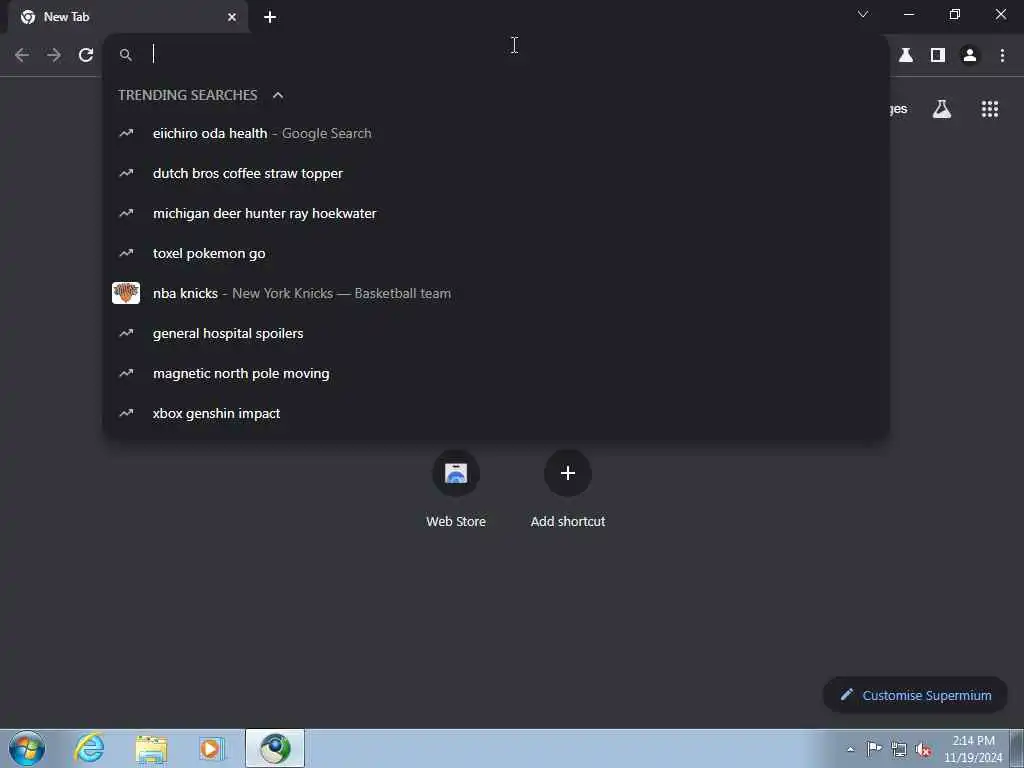Choose suggestion nba knicks
Screen dimensions: 1024x768
(x=496, y=293)
